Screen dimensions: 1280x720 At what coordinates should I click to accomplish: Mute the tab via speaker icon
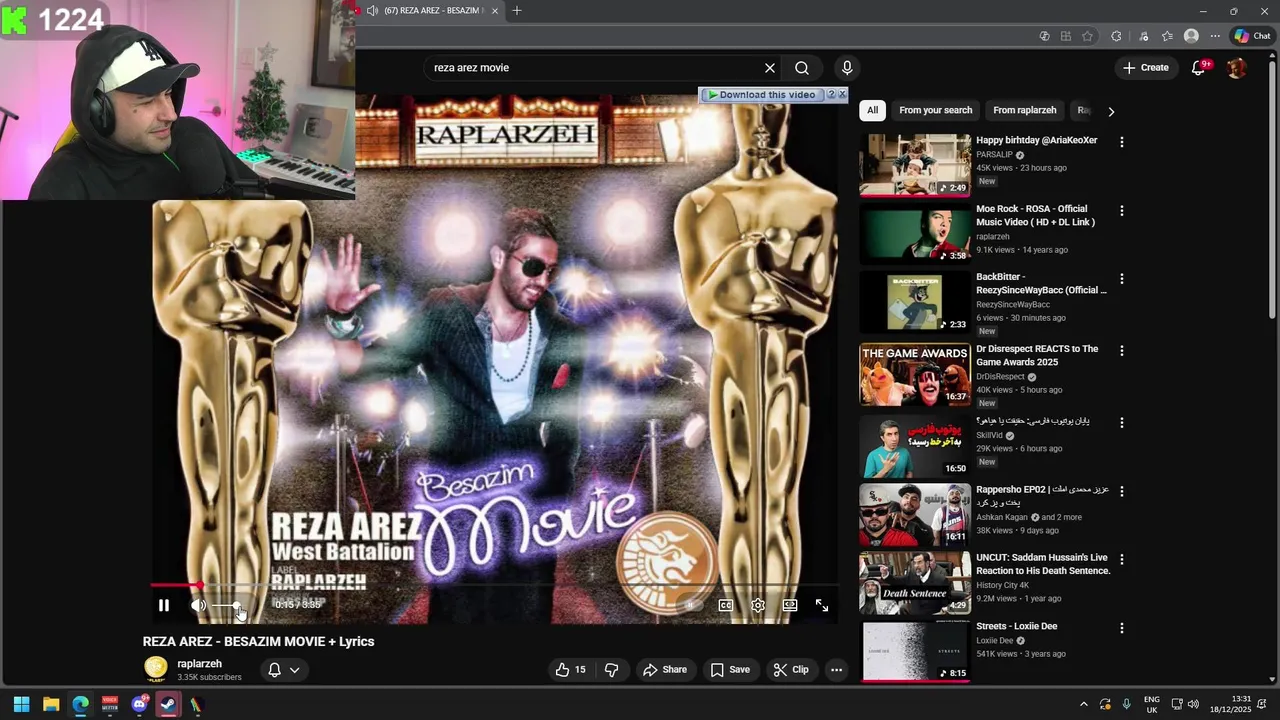(x=372, y=11)
